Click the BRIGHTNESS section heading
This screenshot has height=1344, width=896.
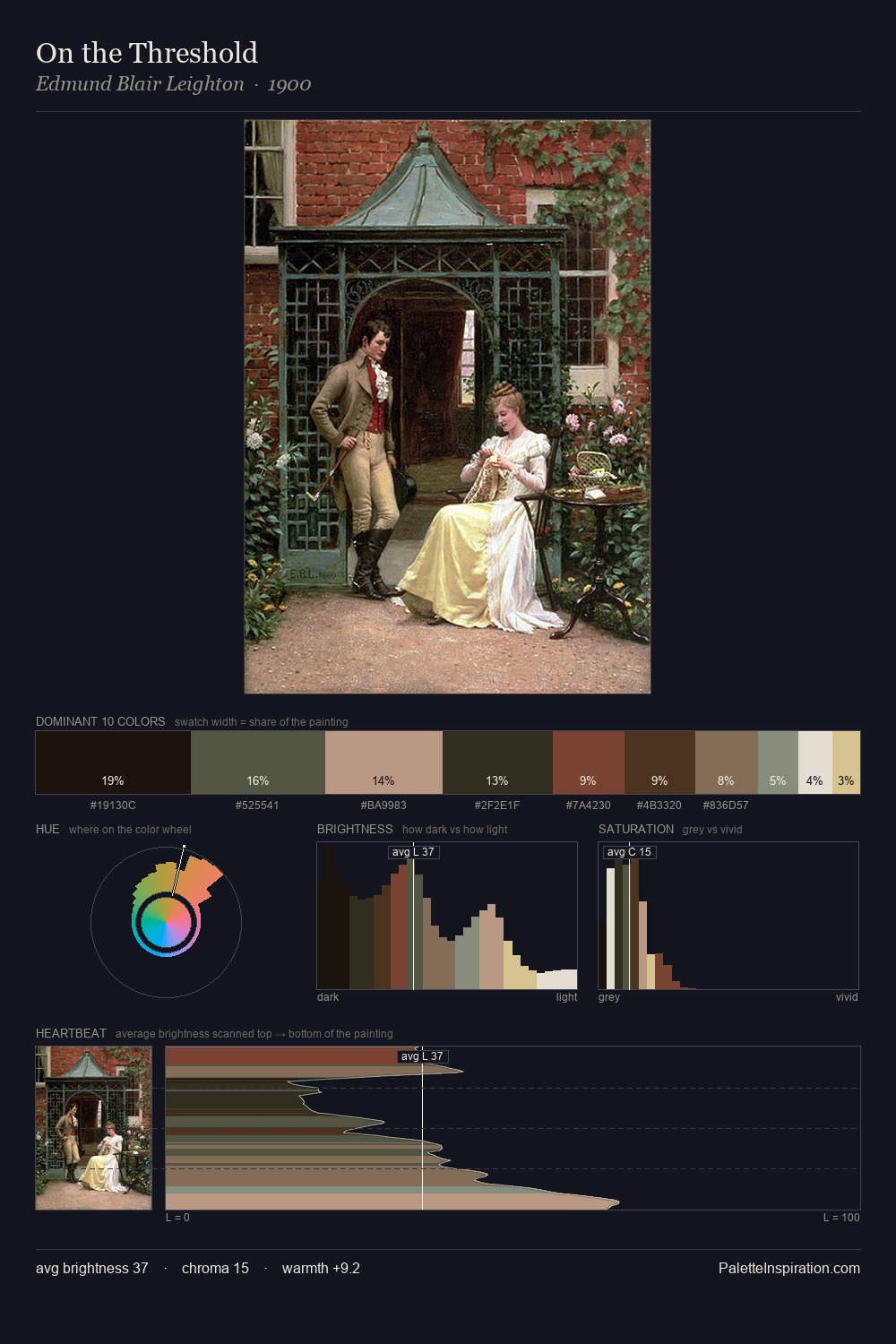(x=355, y=829)
